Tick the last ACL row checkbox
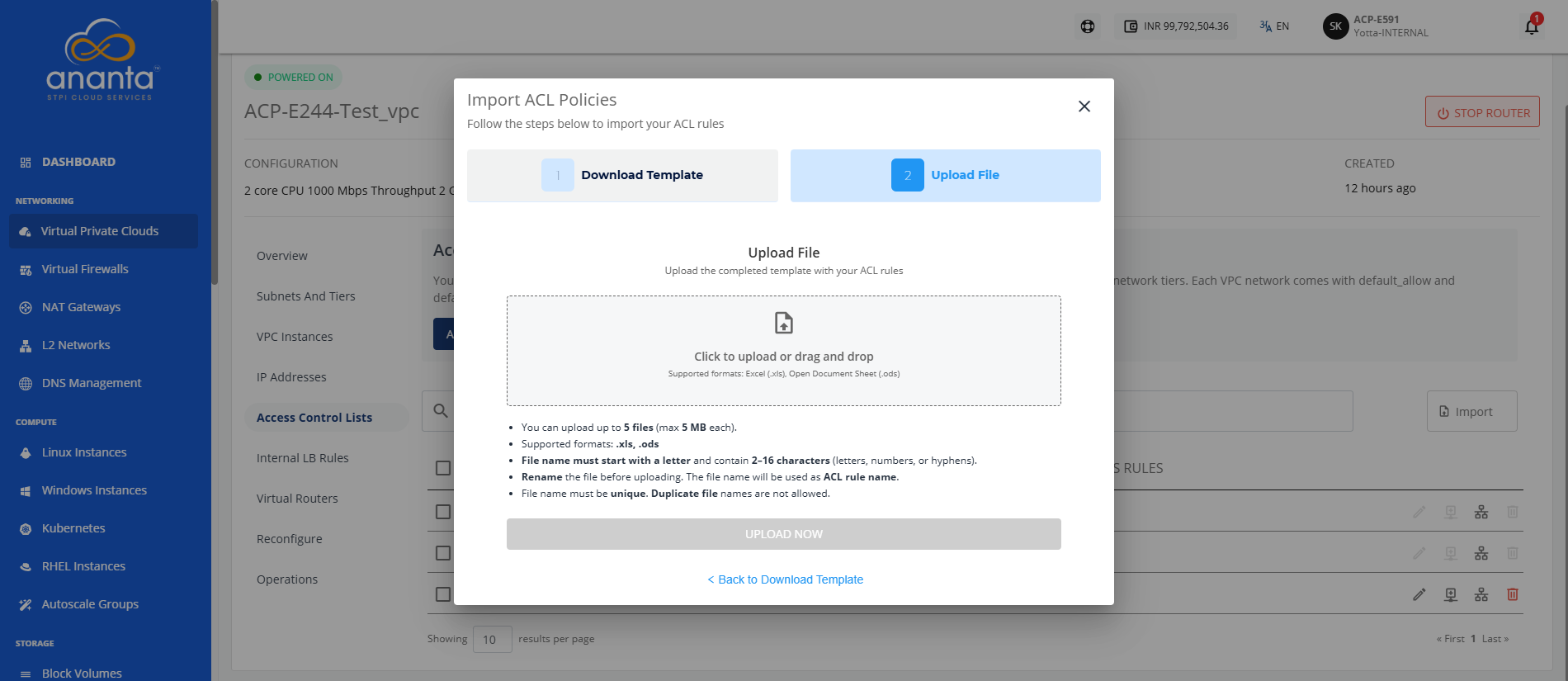 tap(443, 594)
